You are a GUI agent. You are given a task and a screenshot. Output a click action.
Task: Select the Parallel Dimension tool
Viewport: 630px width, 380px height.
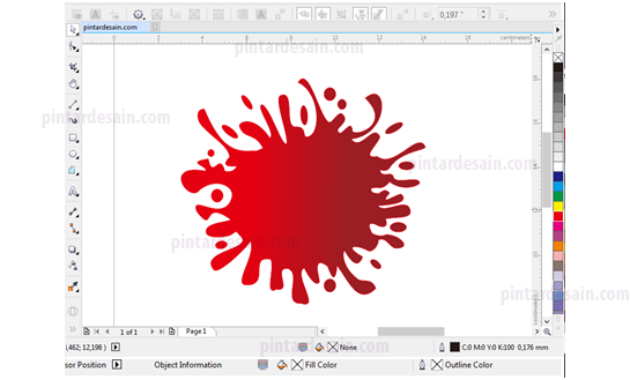point(73,212)
